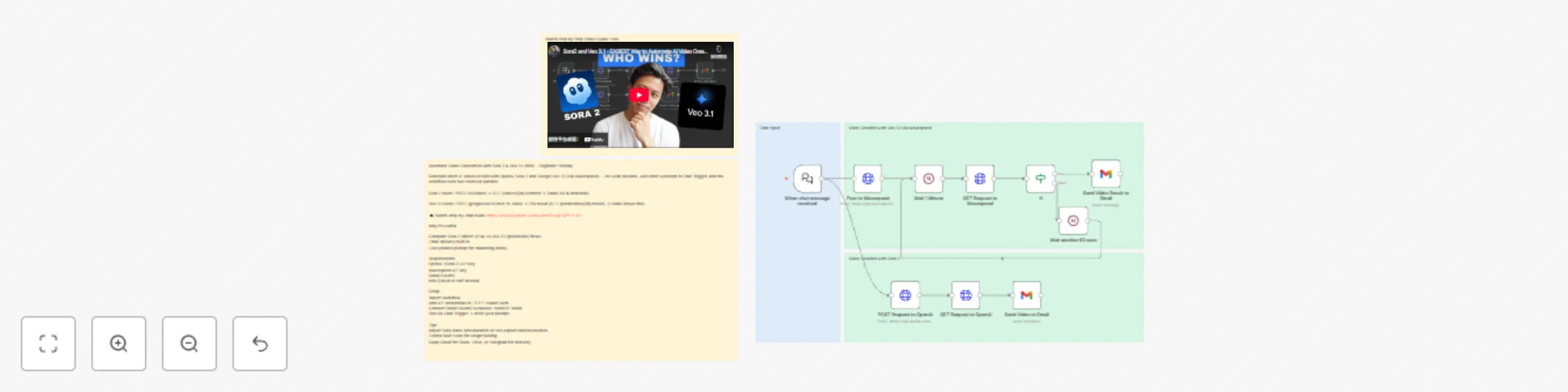Select the Wait another 60 secs node

(1073, 221)
